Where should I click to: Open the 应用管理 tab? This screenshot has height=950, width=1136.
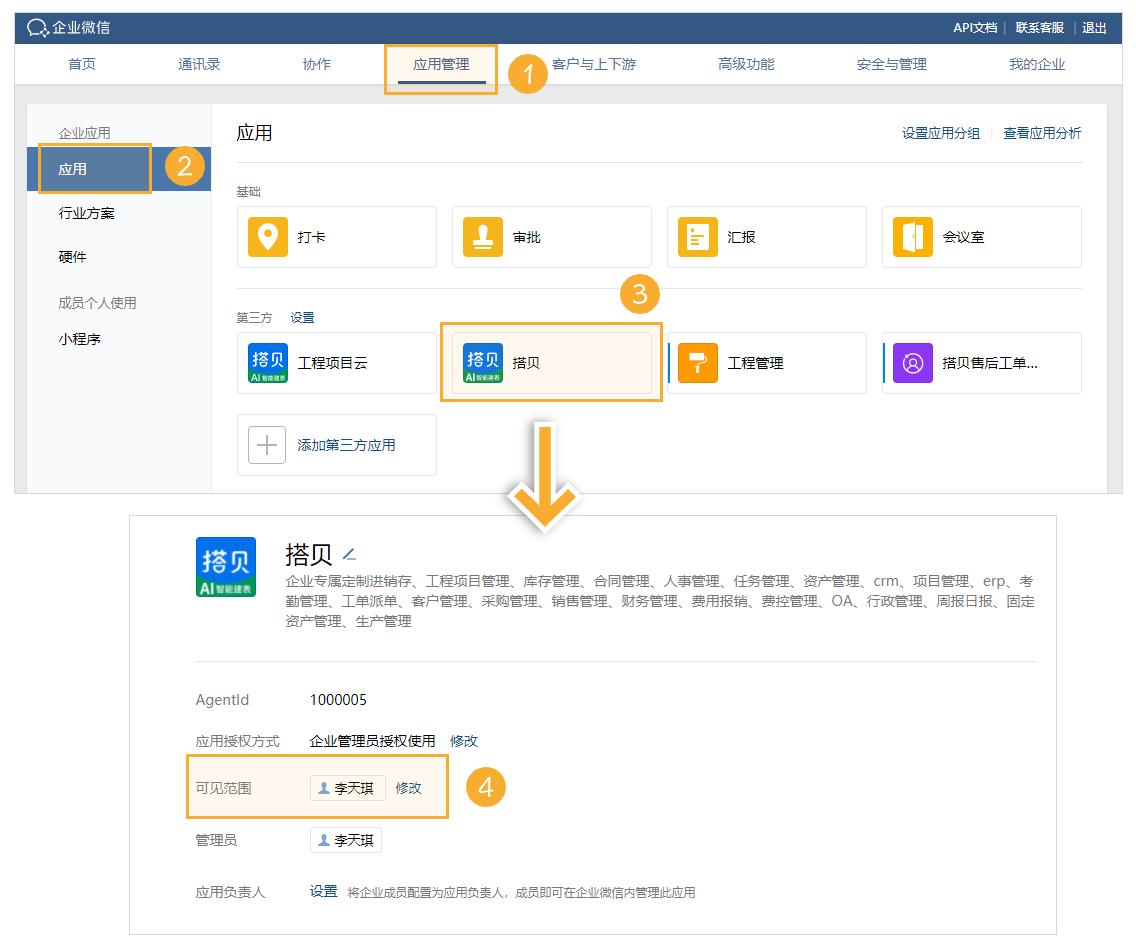[x=440, y=63]
